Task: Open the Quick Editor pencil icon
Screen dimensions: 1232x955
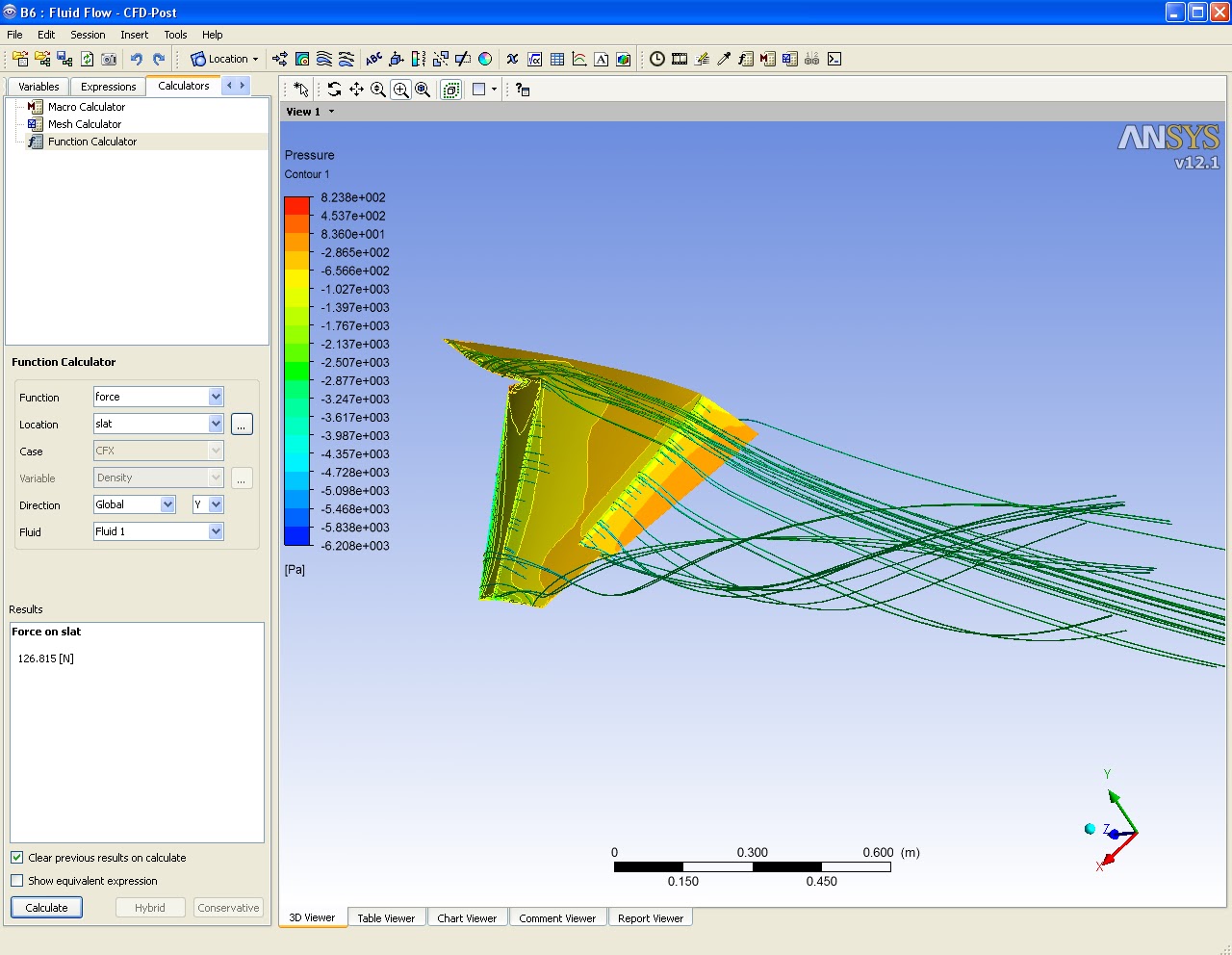Action: click(x=702, y=59)
